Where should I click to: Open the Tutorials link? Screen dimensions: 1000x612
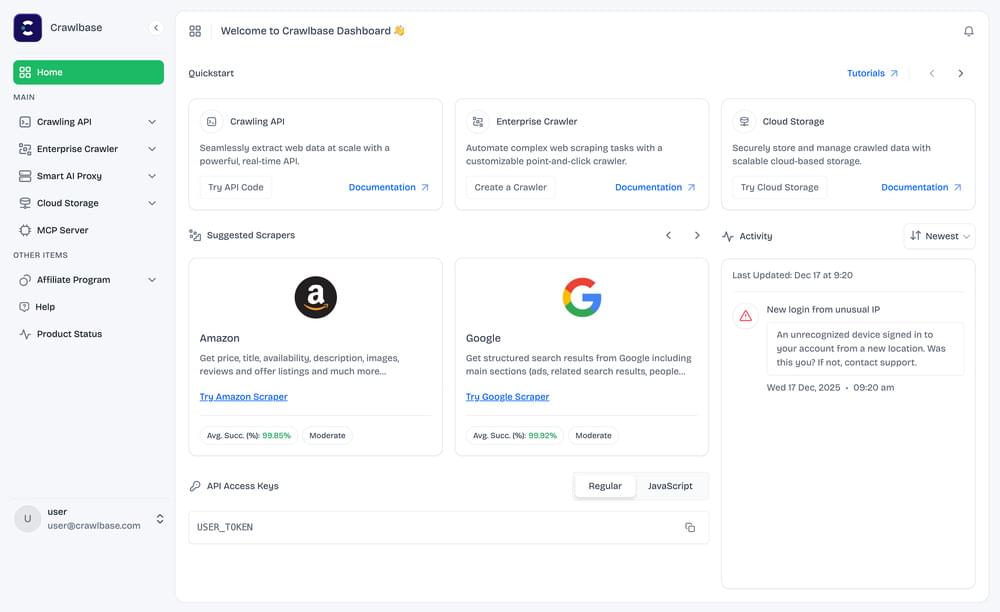[x=869, y=73]
